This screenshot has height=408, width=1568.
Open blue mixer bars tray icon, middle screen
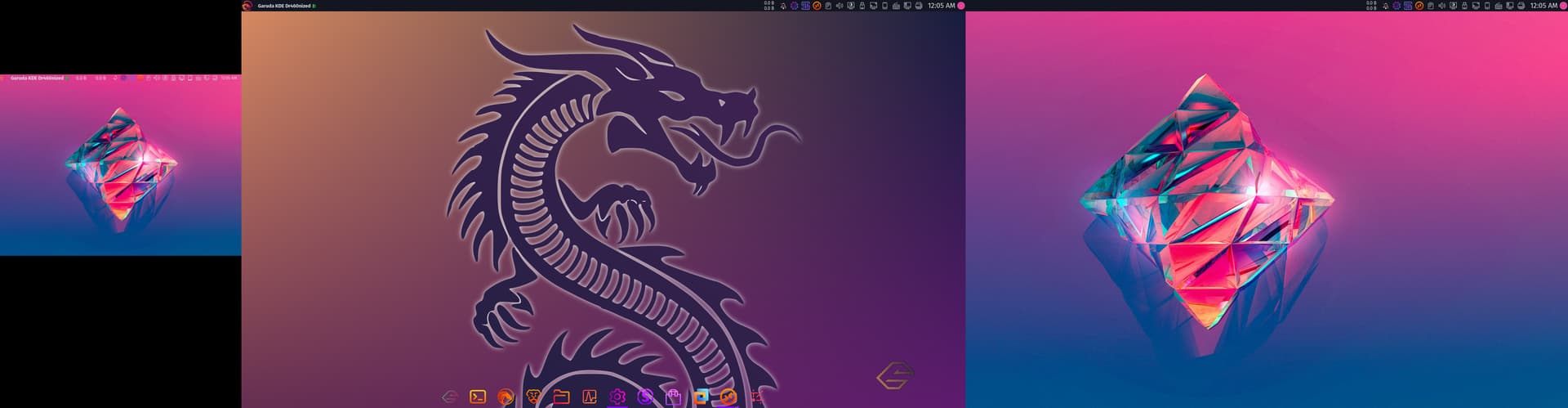tap(805, 6)
